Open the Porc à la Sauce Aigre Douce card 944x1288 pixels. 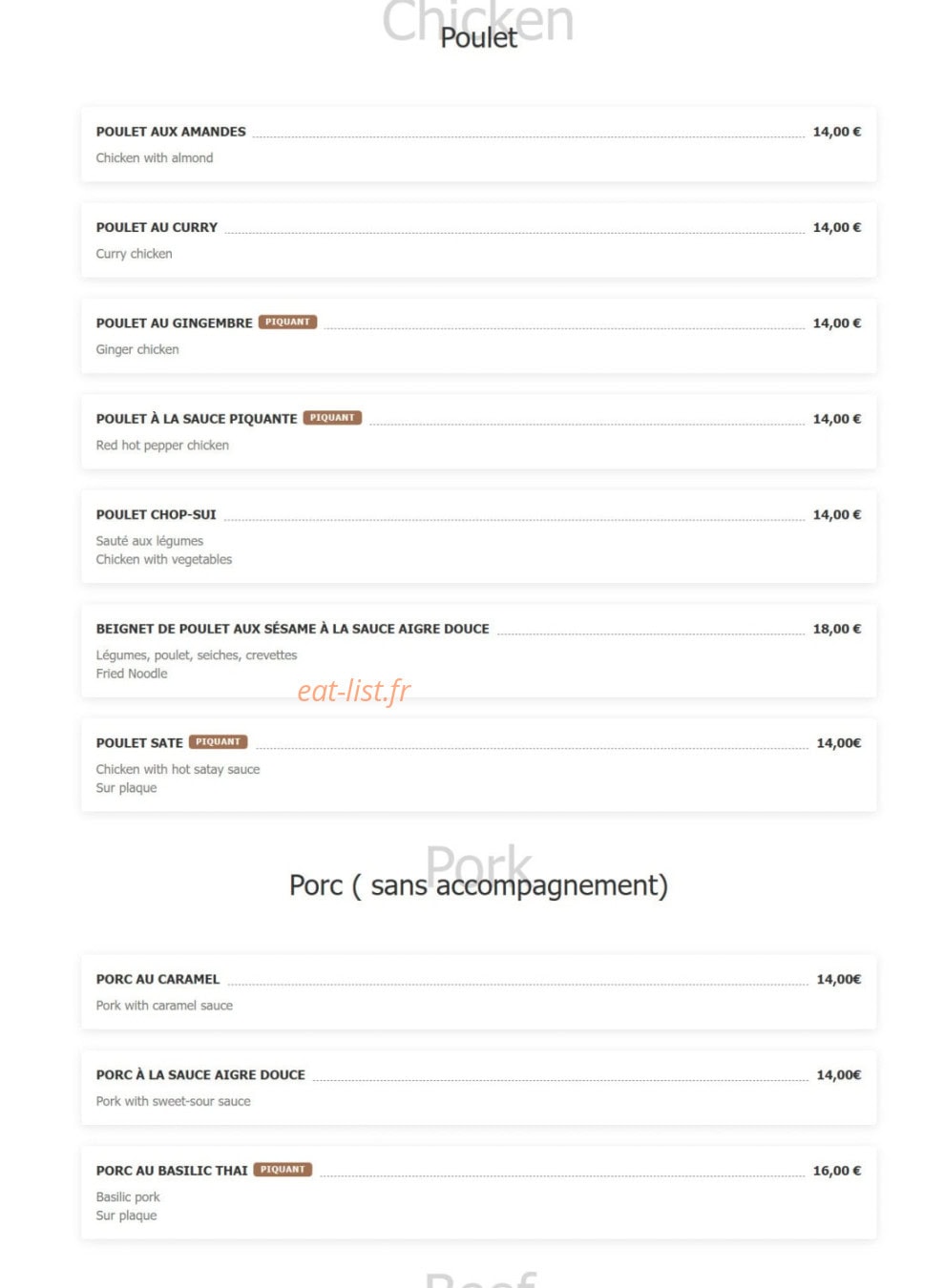(x=478, y=1088)
